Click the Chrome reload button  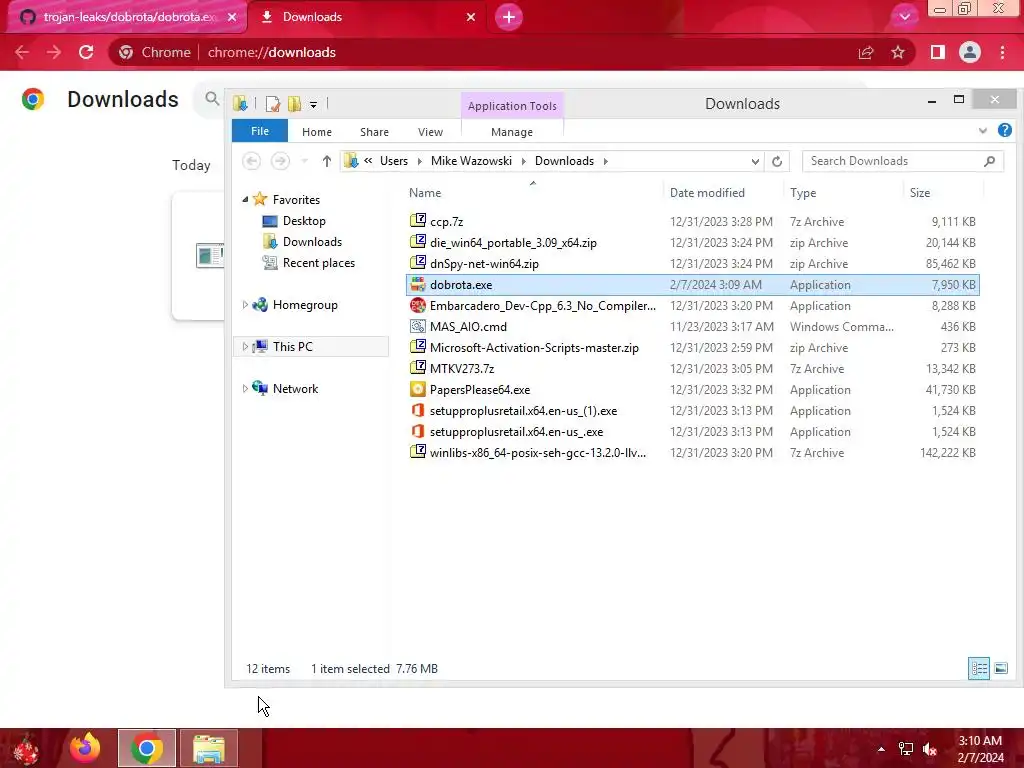86,52
